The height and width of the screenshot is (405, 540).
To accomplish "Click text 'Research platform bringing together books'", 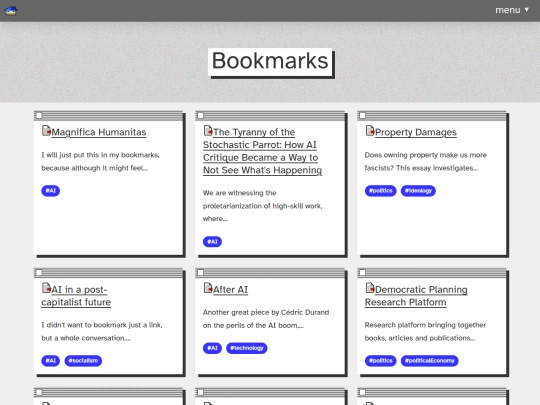I will coord(425,331).
